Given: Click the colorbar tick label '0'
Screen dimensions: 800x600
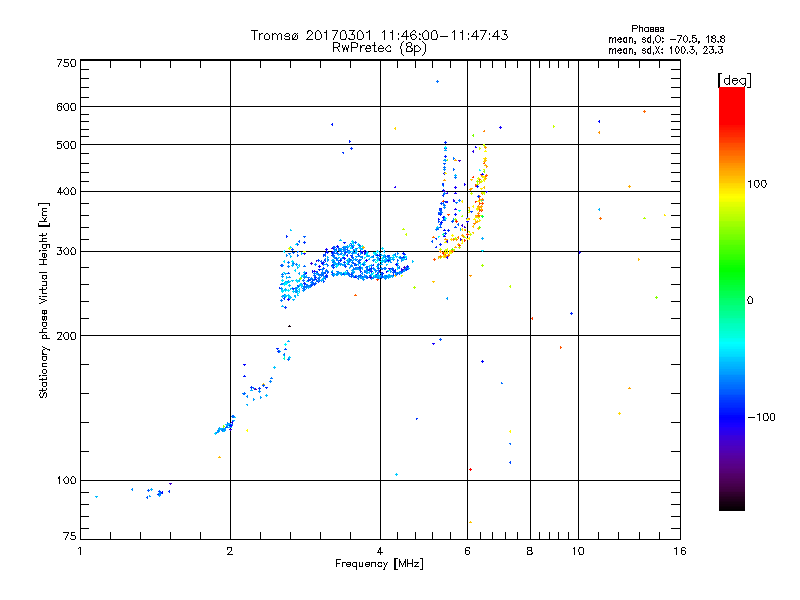Looking at the screenshot, I should pyautogui.click(x=750, y=301).
